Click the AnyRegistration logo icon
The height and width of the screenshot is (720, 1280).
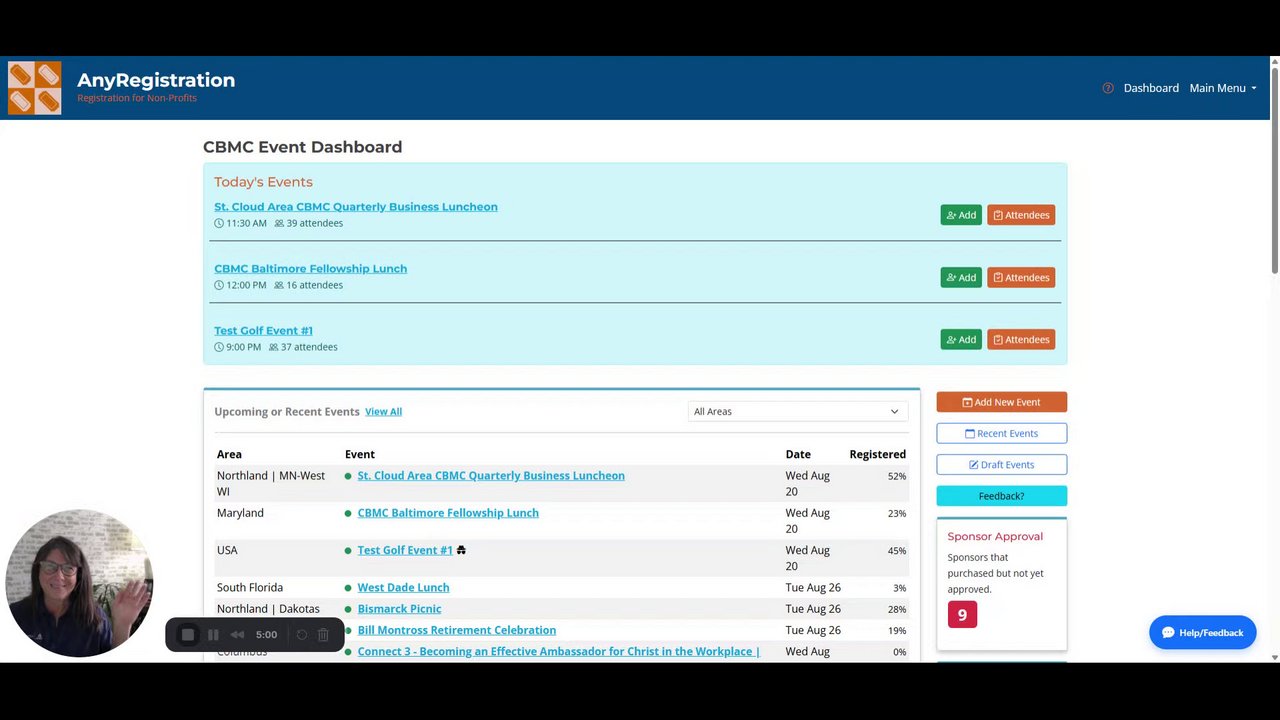[34, 88]
